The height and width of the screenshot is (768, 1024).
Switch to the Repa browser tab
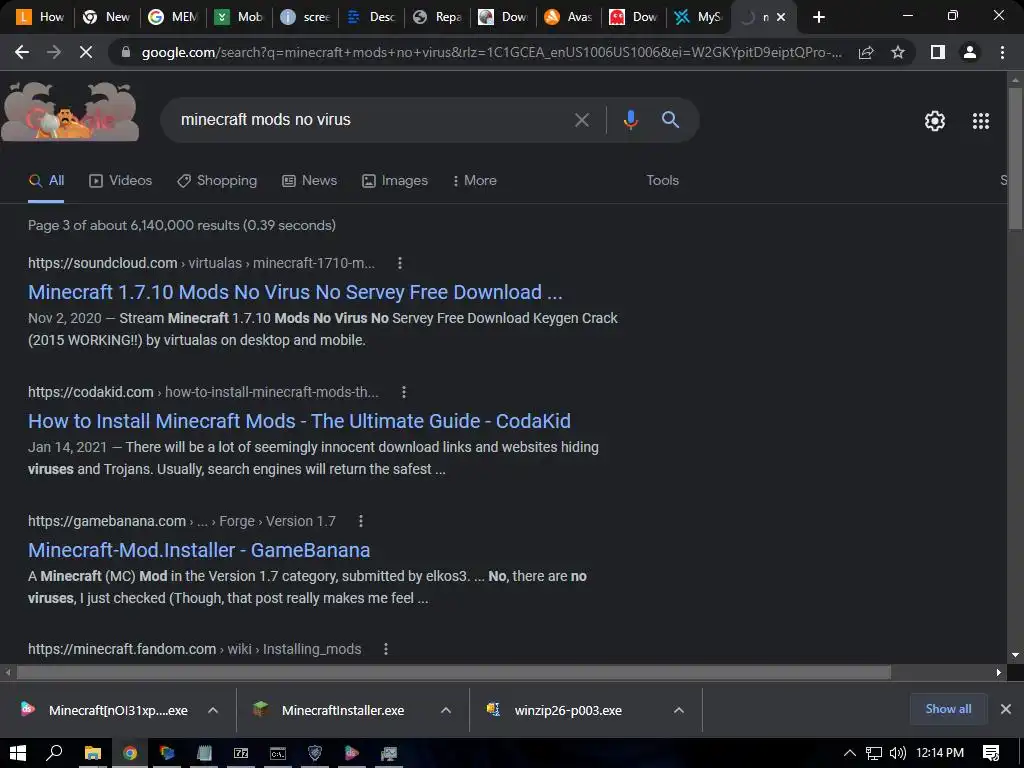(x=438, y=17)
